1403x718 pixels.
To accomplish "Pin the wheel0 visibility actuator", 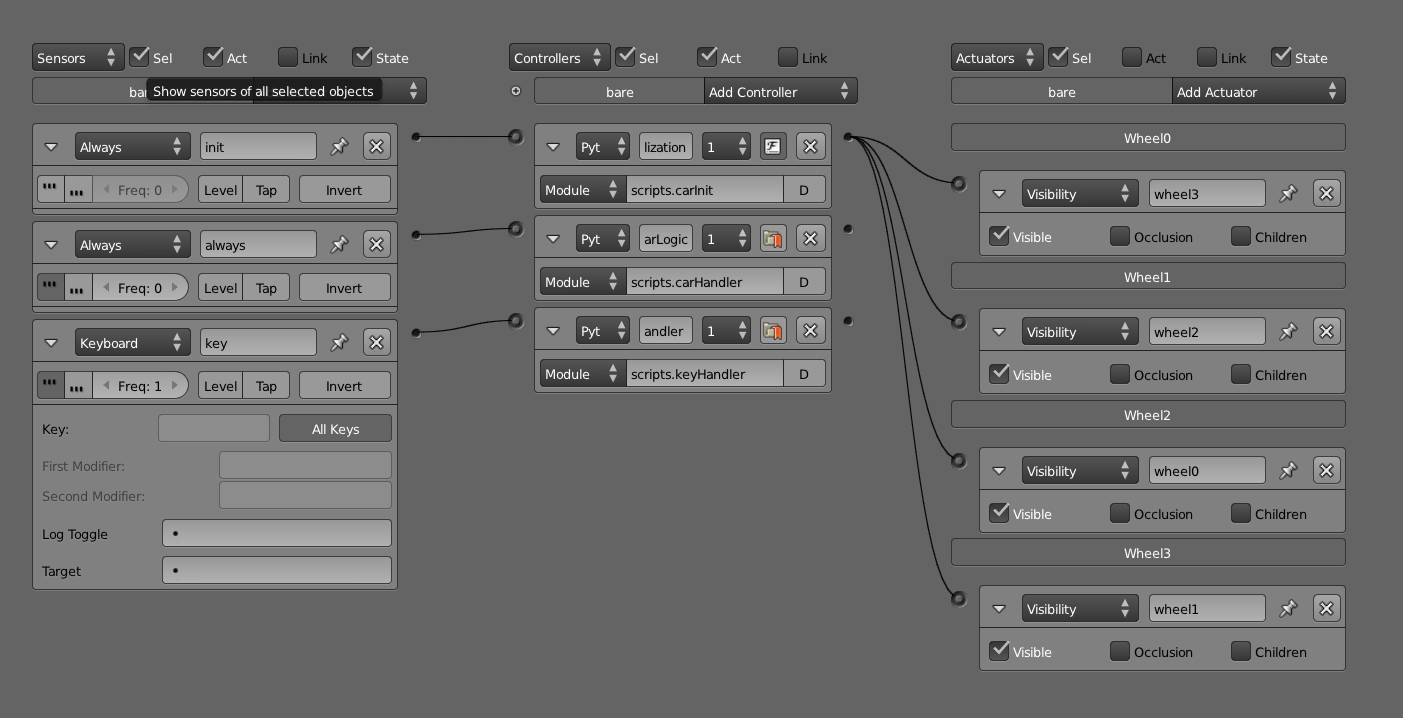I will (1288, 470).
